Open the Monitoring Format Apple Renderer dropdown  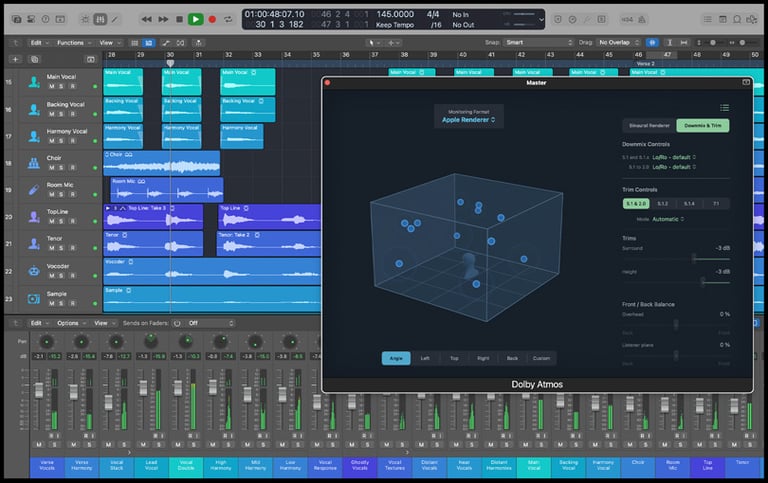point(469,120)
